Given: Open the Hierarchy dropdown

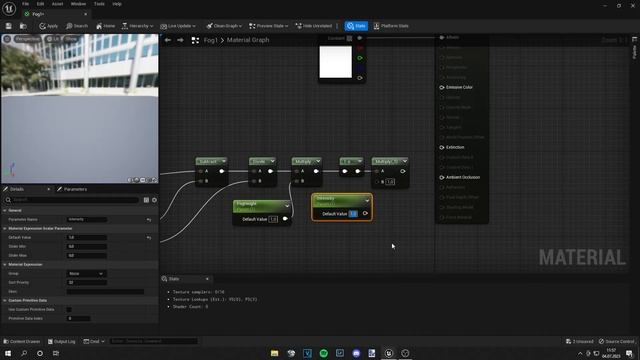Looking at the screenshot, I should pos(138,26).
